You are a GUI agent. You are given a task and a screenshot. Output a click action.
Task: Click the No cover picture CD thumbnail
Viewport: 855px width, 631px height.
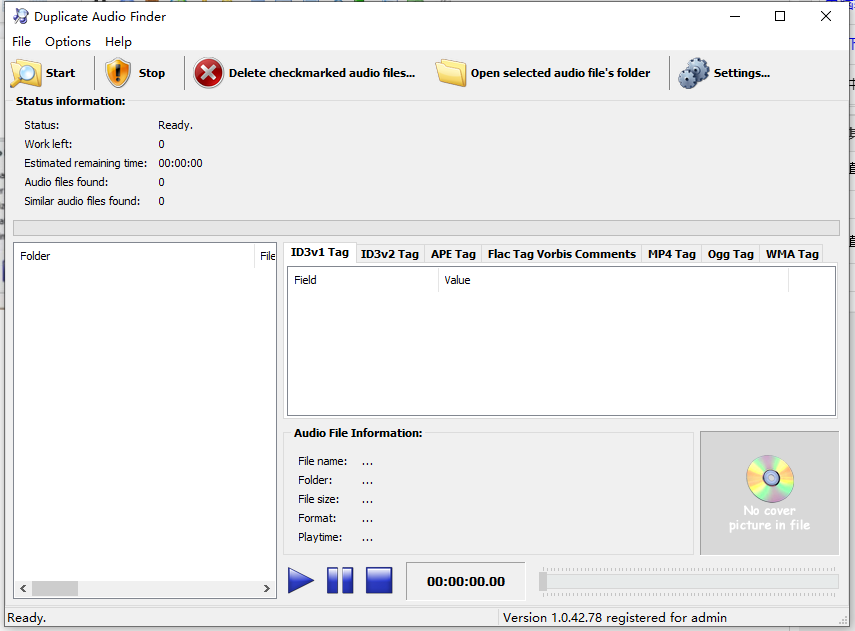pyautogui.click(x=769, y=493)
